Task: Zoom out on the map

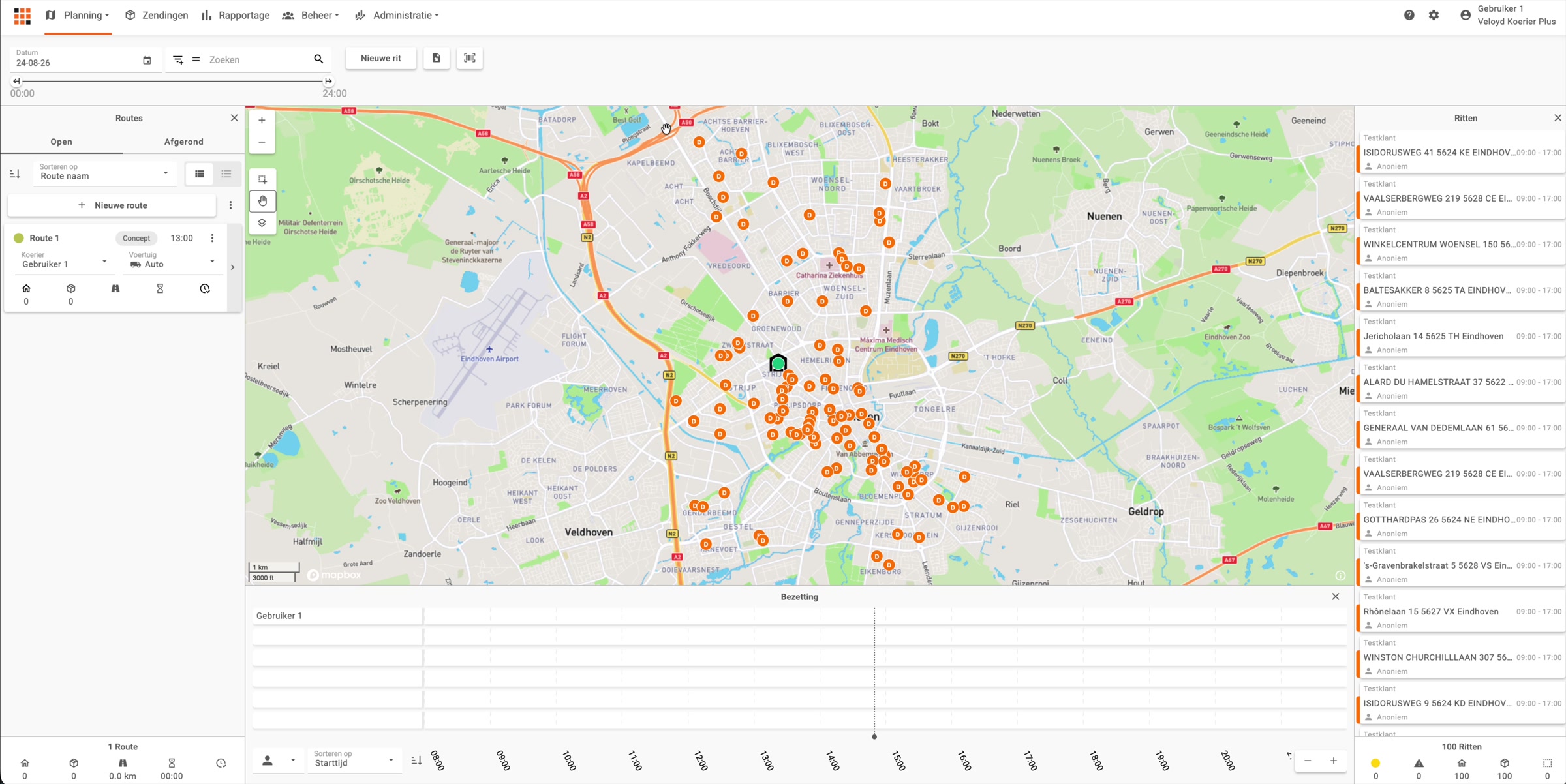Action: point(262,142)
